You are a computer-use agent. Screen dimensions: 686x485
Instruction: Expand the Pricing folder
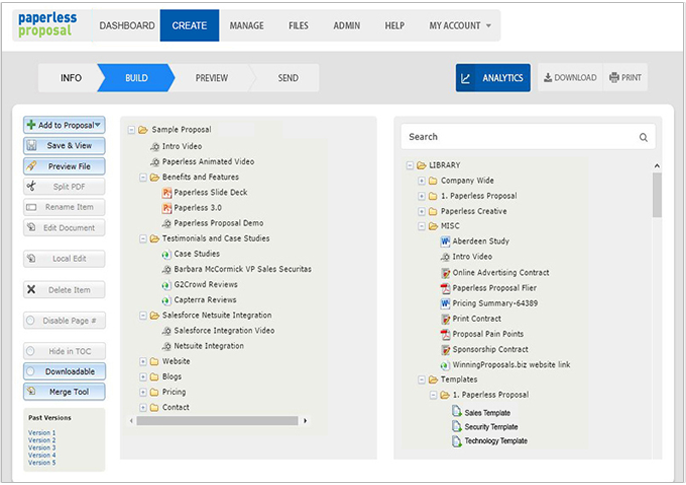[x=143, y=392]
